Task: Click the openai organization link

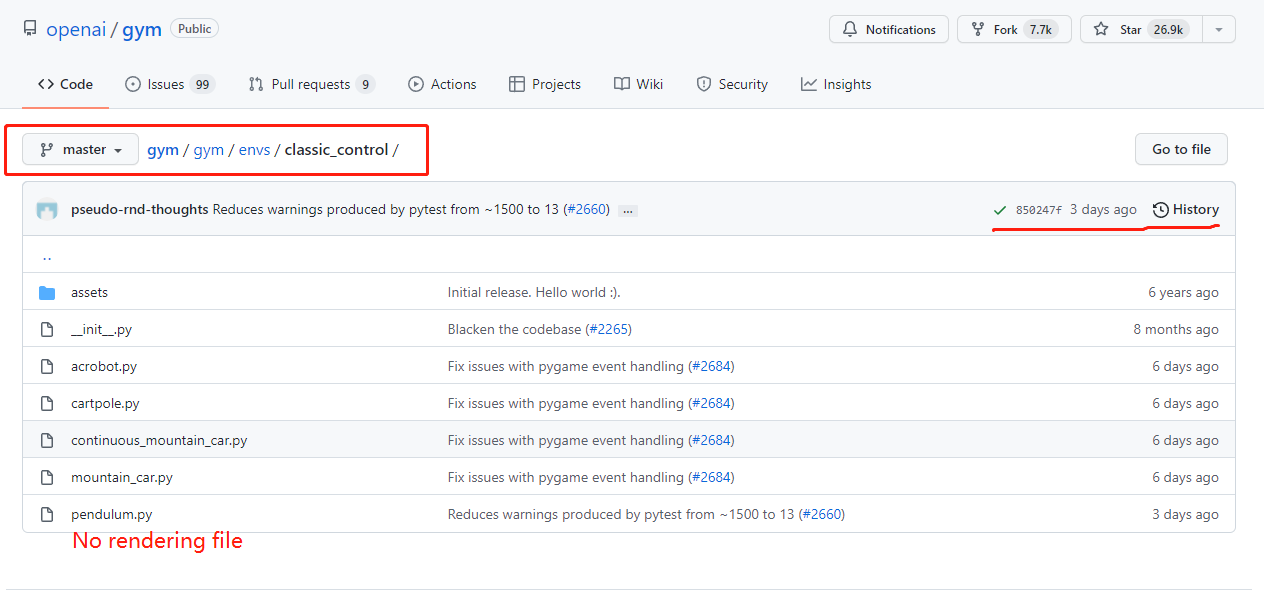Action: [x=76, y=29]
